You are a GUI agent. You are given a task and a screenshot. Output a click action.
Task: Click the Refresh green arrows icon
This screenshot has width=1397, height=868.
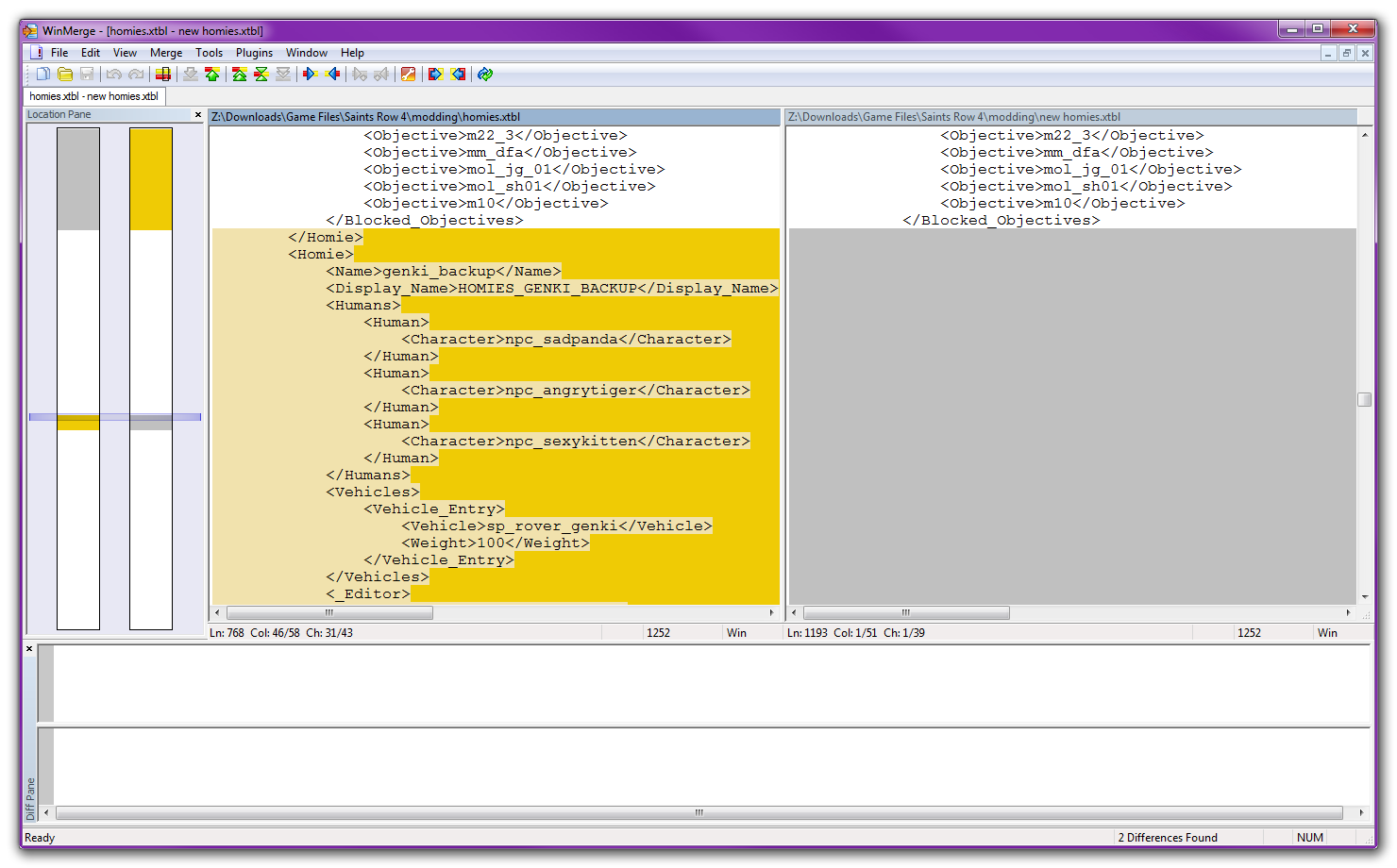click(x=485, y=74)
